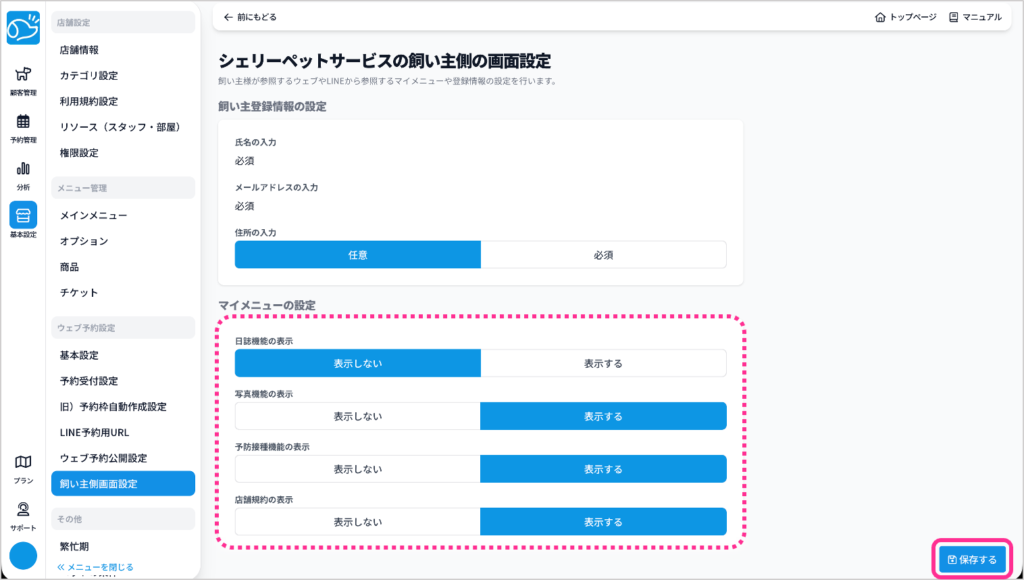Open 店舗情報 in the settings menu
Image resolution: width=1024 pixels, height=580 pixels.
[79, 49]
